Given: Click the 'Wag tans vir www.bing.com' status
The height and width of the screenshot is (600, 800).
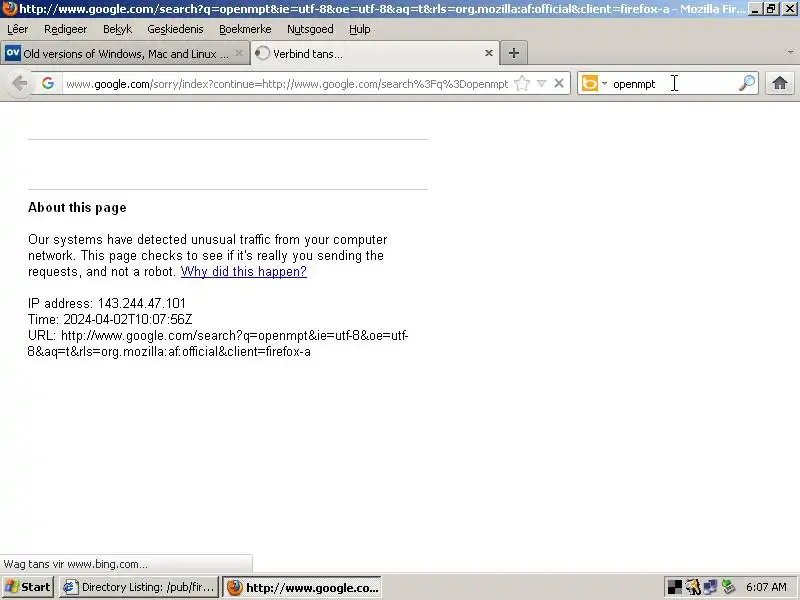Looking at the screenshot, I should tap(76, 564).
